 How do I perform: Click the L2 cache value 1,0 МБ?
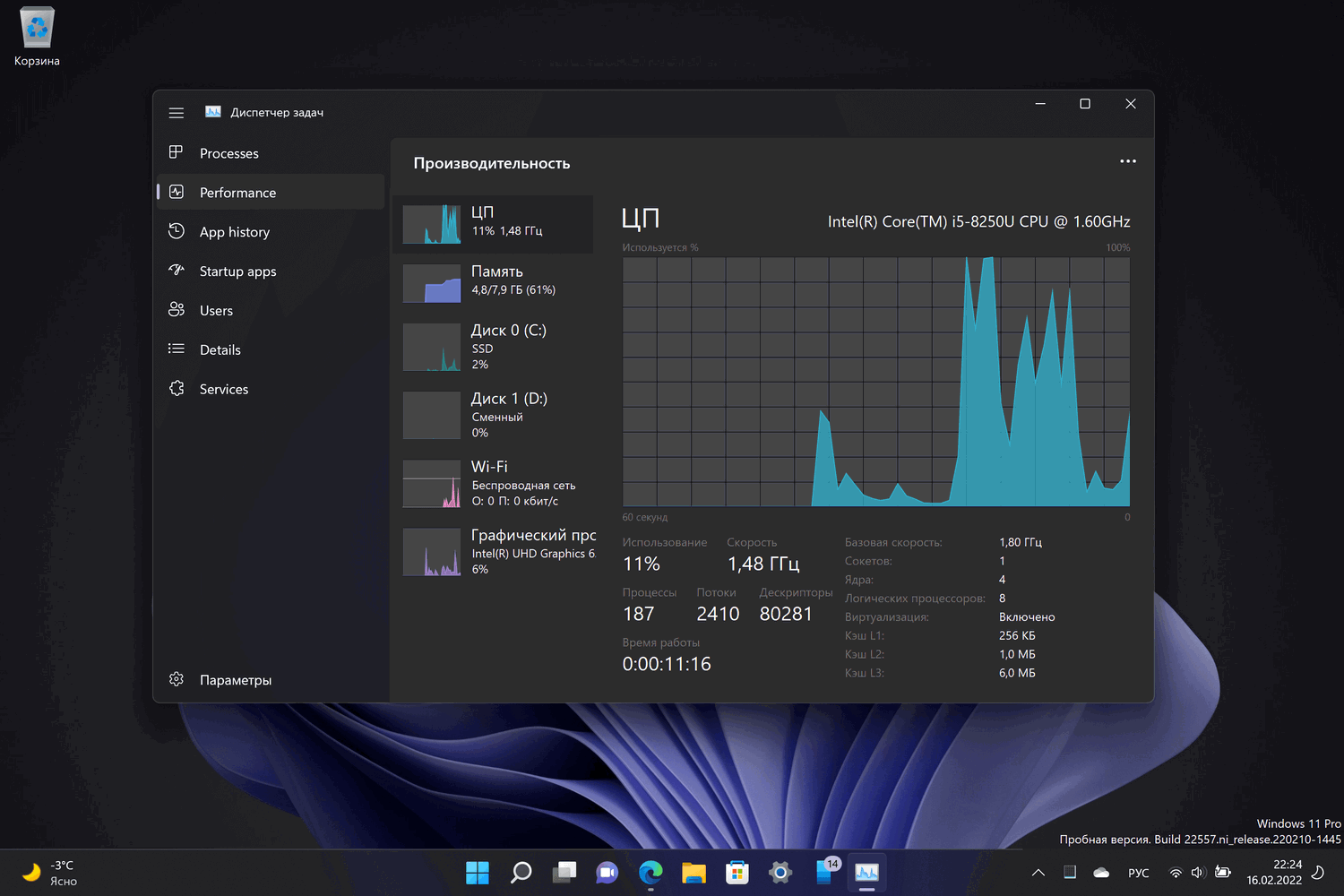point(1017,655)
